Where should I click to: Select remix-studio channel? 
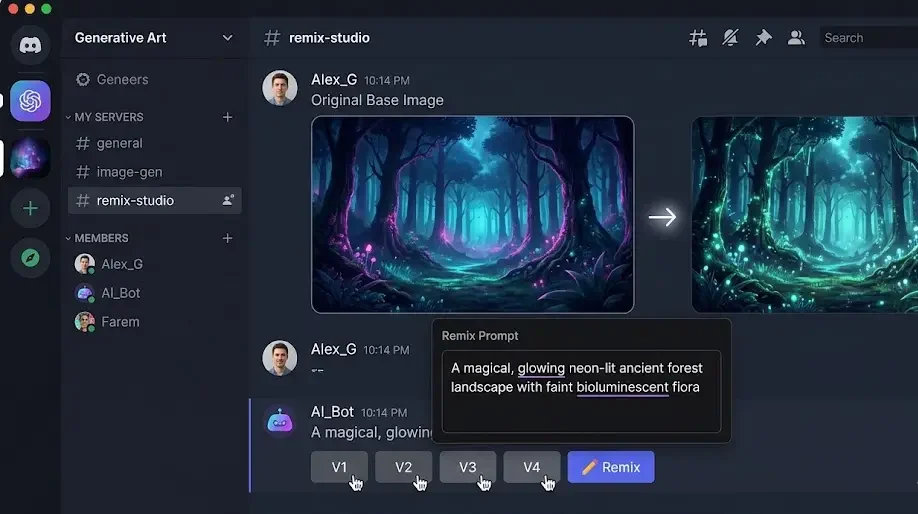pos(155,201)
